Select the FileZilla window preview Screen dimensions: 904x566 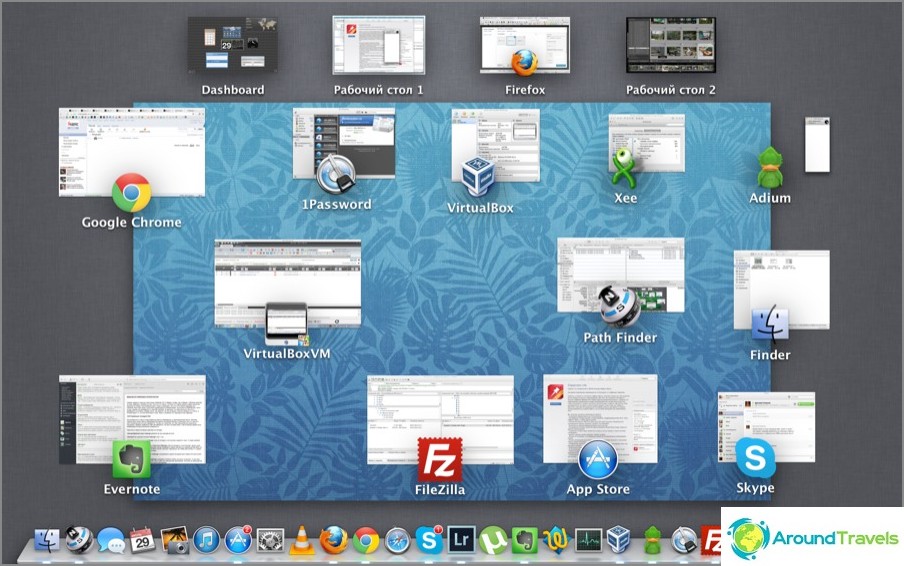coord(440,420)
